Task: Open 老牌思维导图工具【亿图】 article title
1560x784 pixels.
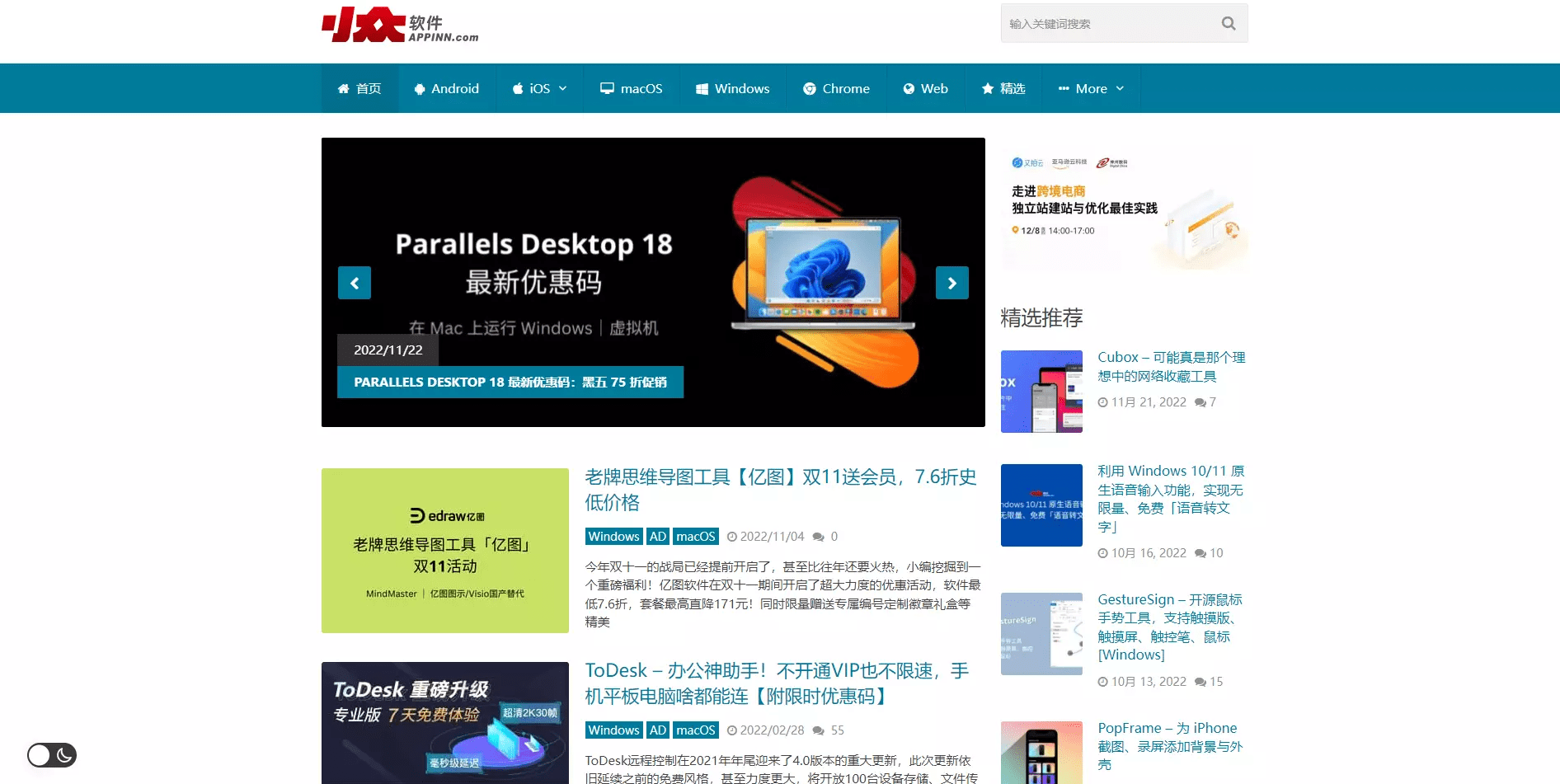Action: (x=780, y=490)
